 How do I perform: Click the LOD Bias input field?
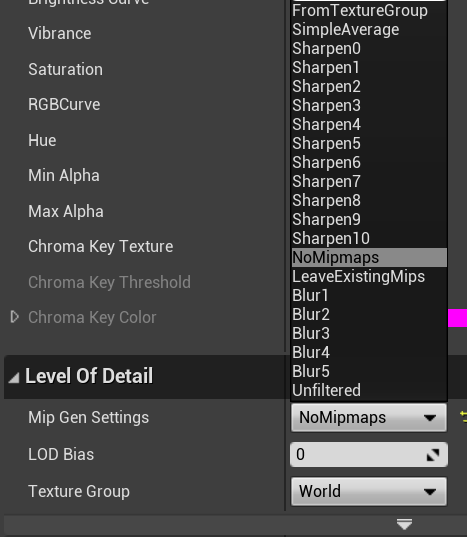[369, 454]
